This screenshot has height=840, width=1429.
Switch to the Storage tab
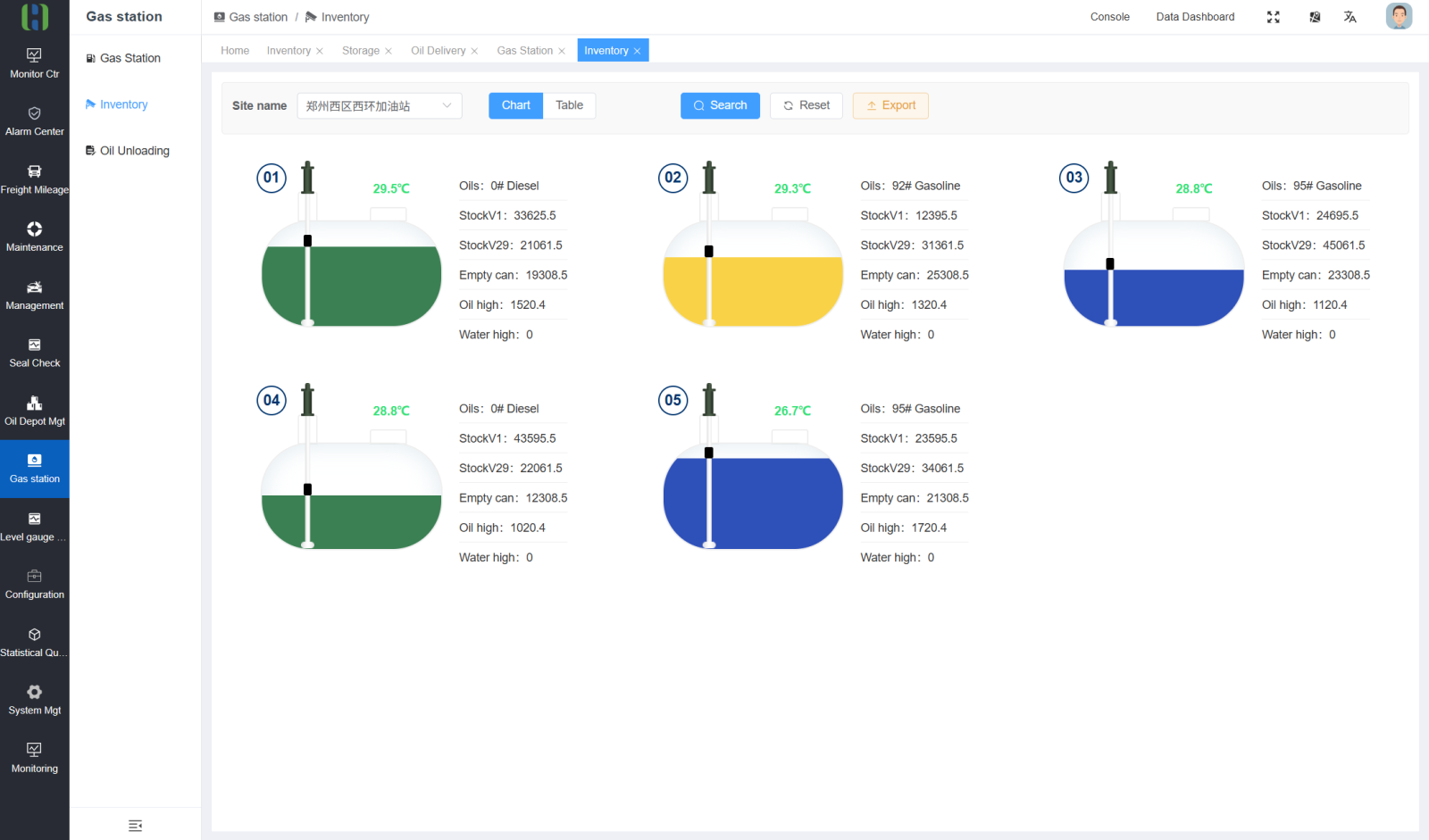(361, 51)
